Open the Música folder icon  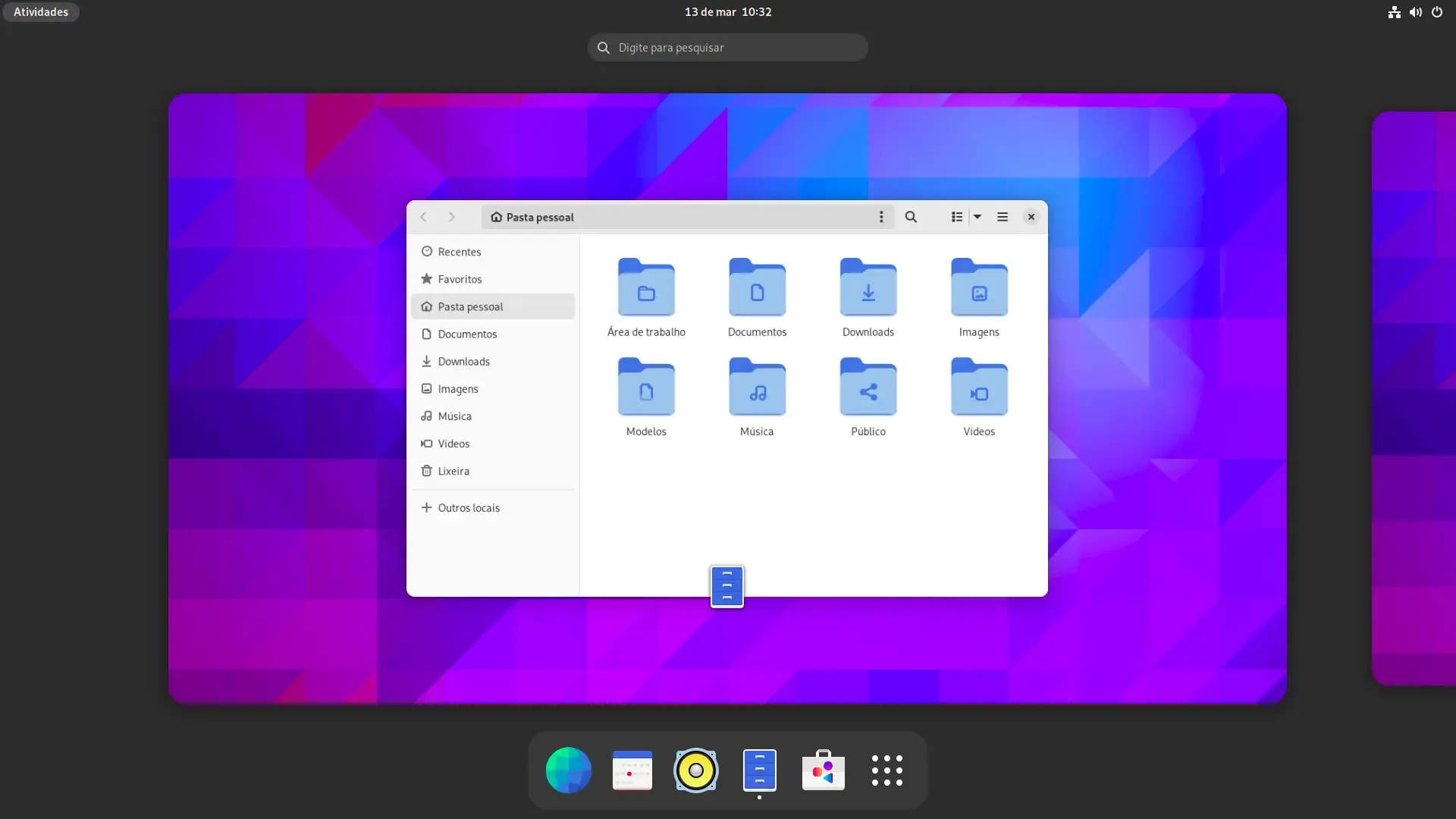[757, 388]
